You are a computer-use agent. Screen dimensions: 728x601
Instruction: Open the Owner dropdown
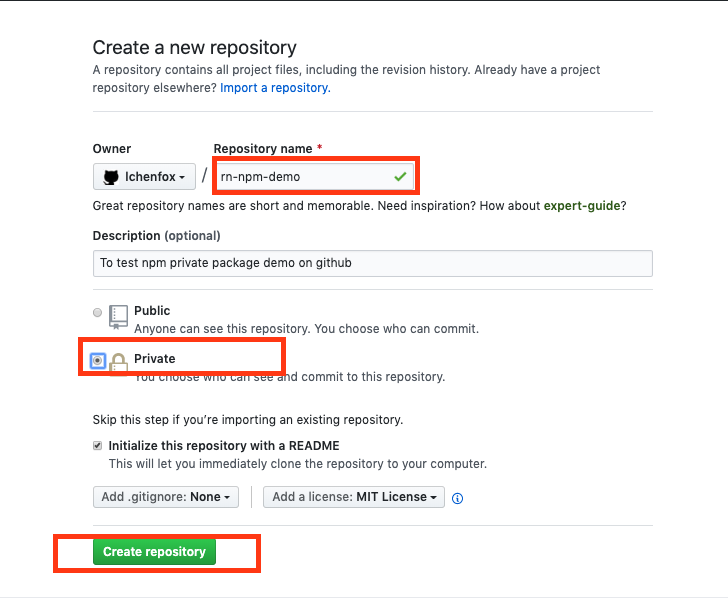tap(144, 177)
